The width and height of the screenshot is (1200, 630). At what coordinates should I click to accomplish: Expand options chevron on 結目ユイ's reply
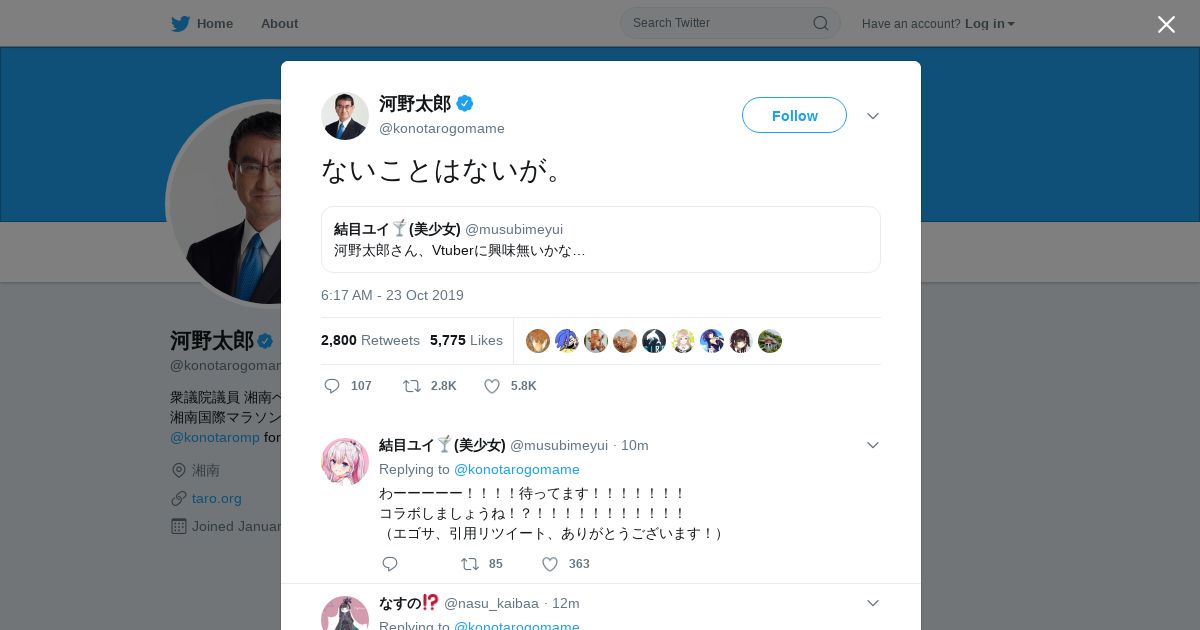pyautogui.click(x=873, y=445)
